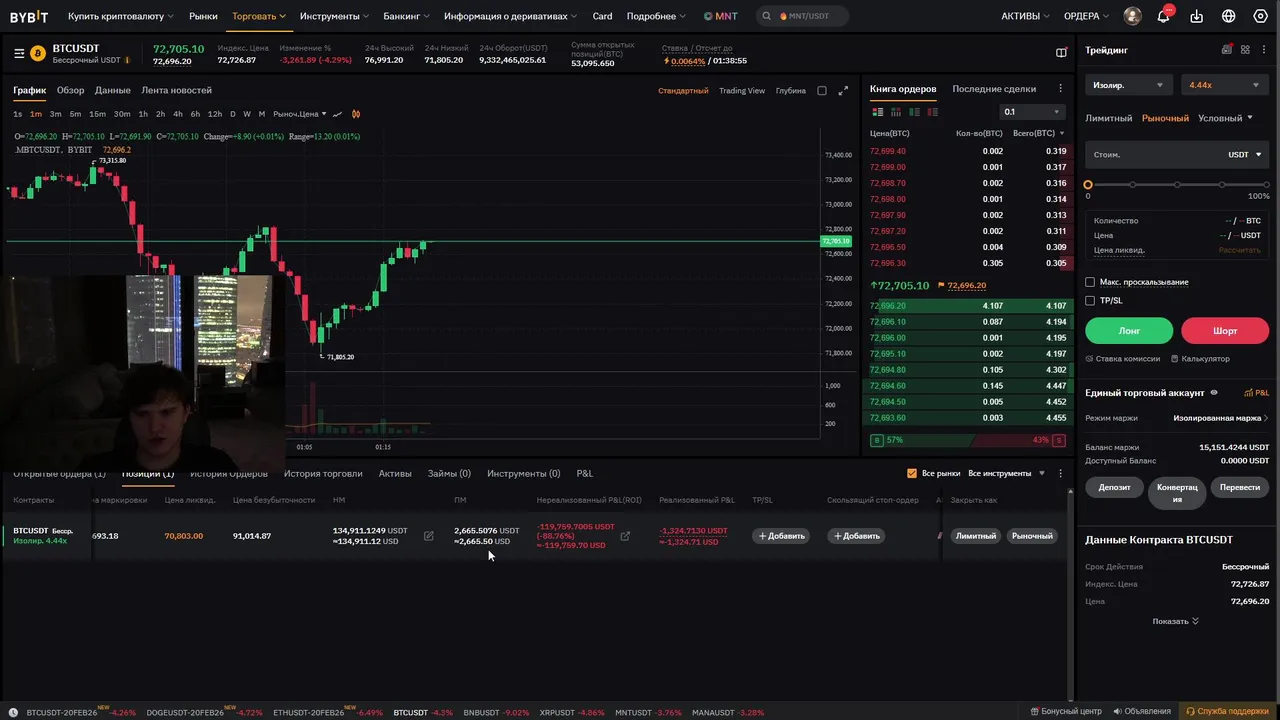The image size is (1280, 720).
Task: Open the top-right settings icon
Action: pyautogui.click(x=1260, y=16)
